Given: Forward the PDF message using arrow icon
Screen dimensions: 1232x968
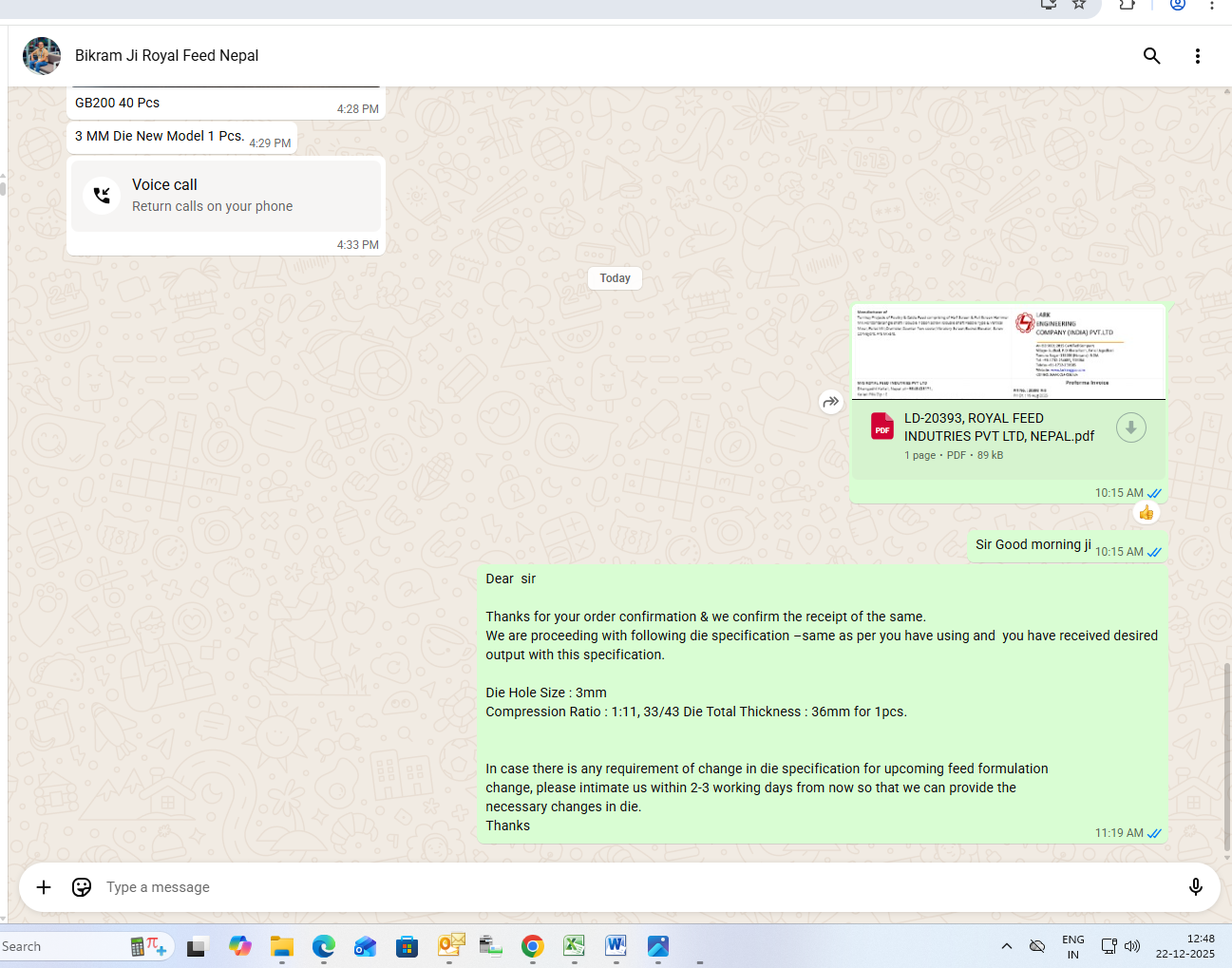Looking at the screenshot, I should (x=830, y=402).
